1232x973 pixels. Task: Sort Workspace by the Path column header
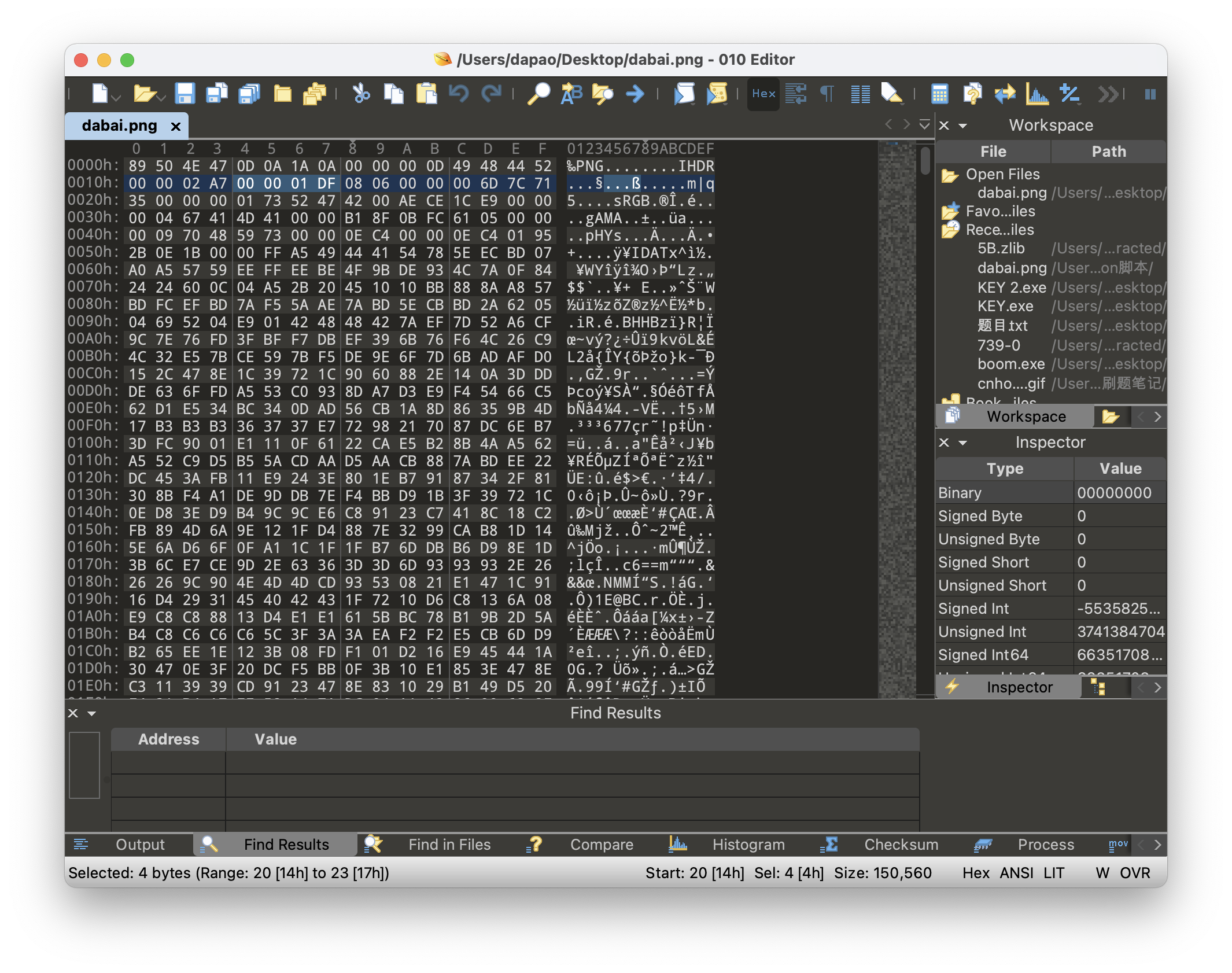pyautogui.click(x=1109, y=152)
